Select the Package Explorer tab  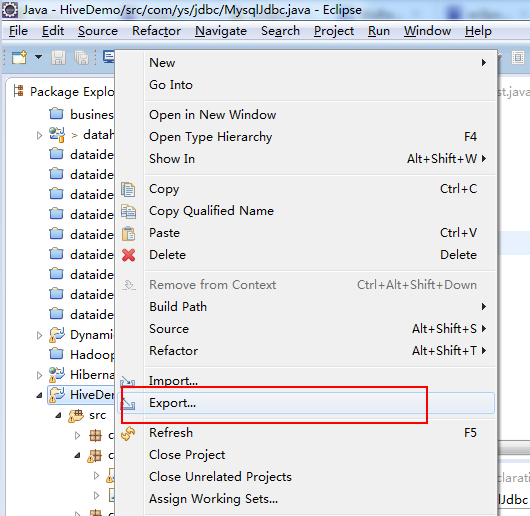pos(64,92)
